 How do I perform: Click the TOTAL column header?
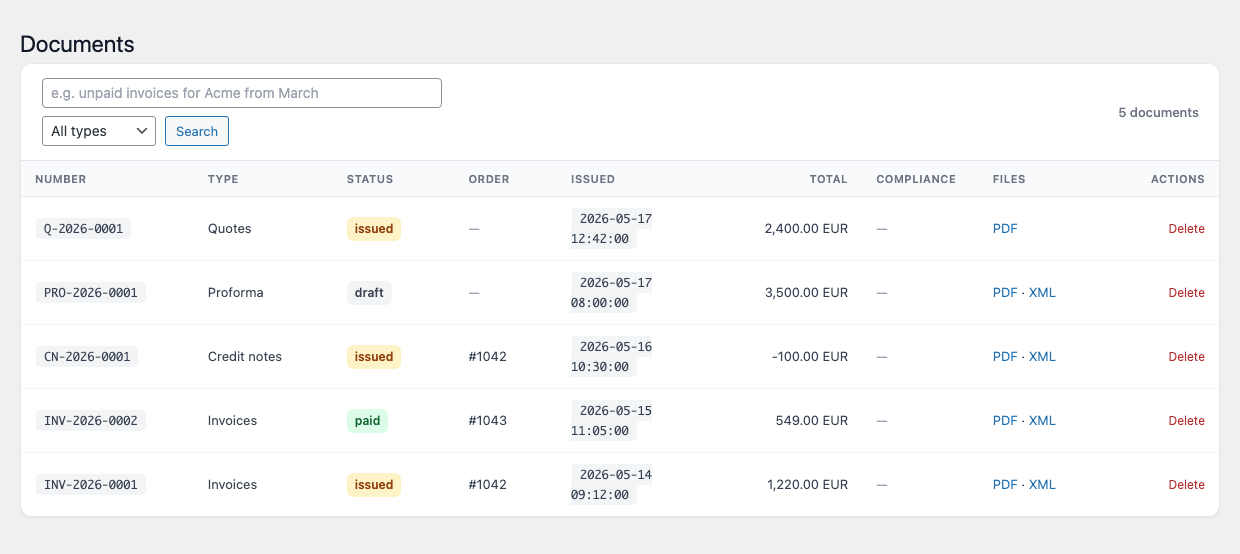[829, 180]
